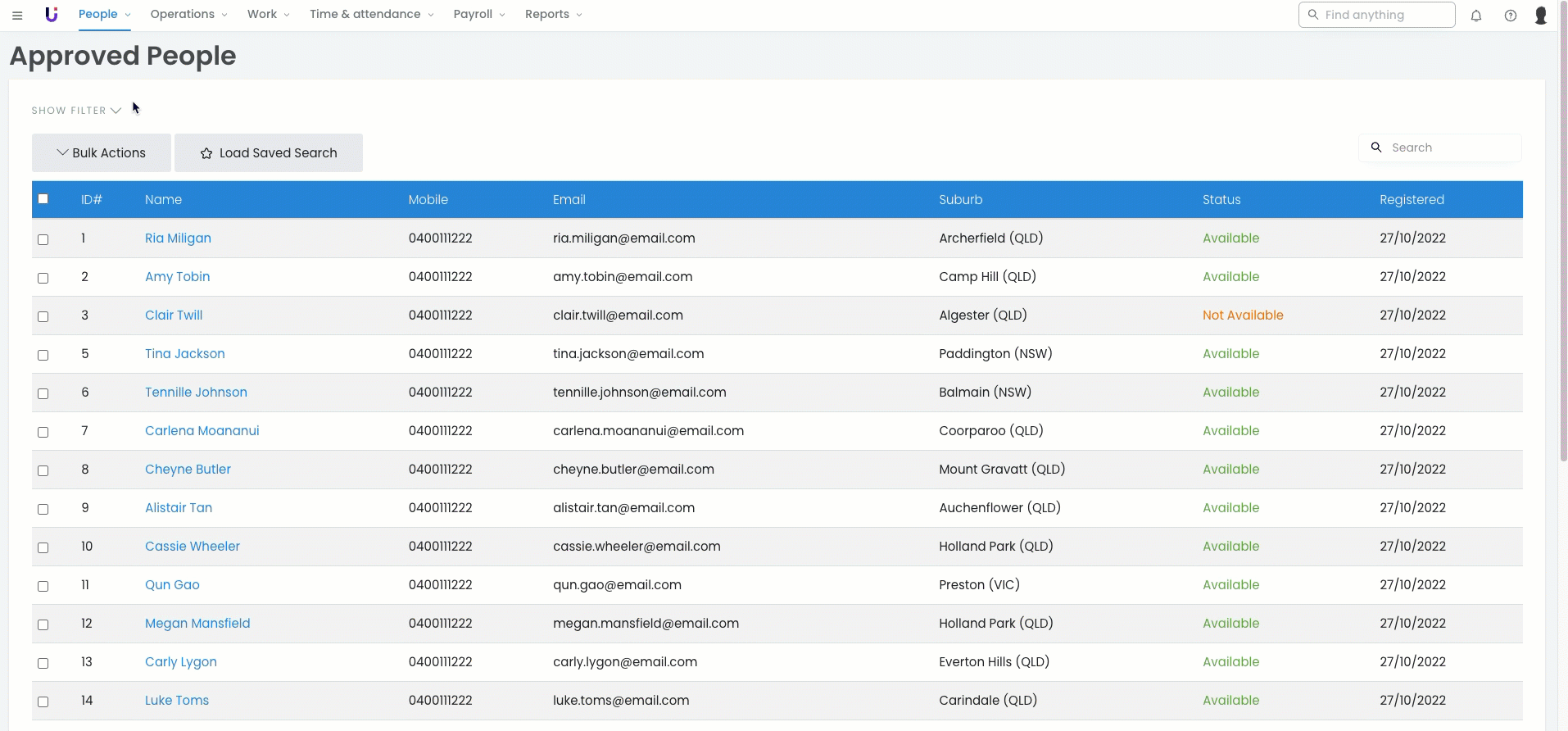The height and width of the screenshot is (731, 1568).
Task: Tick the select-all checkbox in header
Action: click(43, 199)
